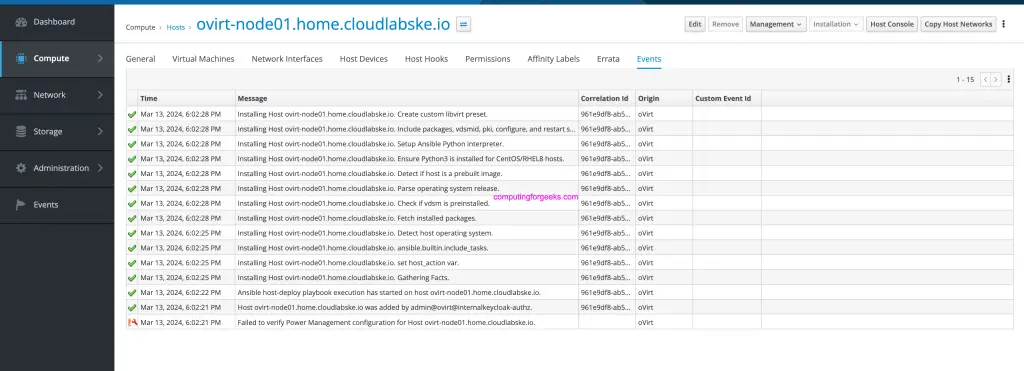Open the Errata tab
Screen dimensions: 1024x371
tap(608, 59)
